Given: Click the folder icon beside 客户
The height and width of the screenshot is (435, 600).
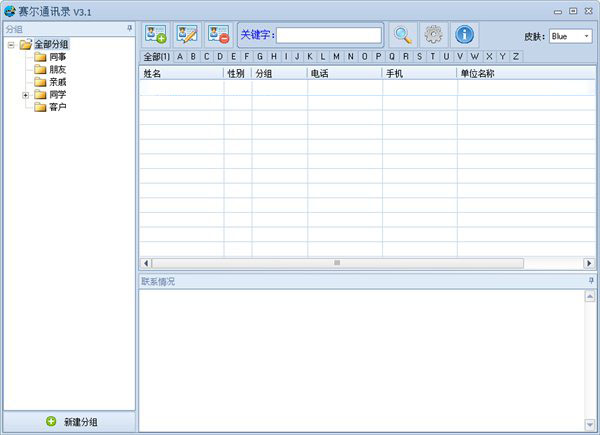Looking at the screenshot, I should (x=40, y=107).
